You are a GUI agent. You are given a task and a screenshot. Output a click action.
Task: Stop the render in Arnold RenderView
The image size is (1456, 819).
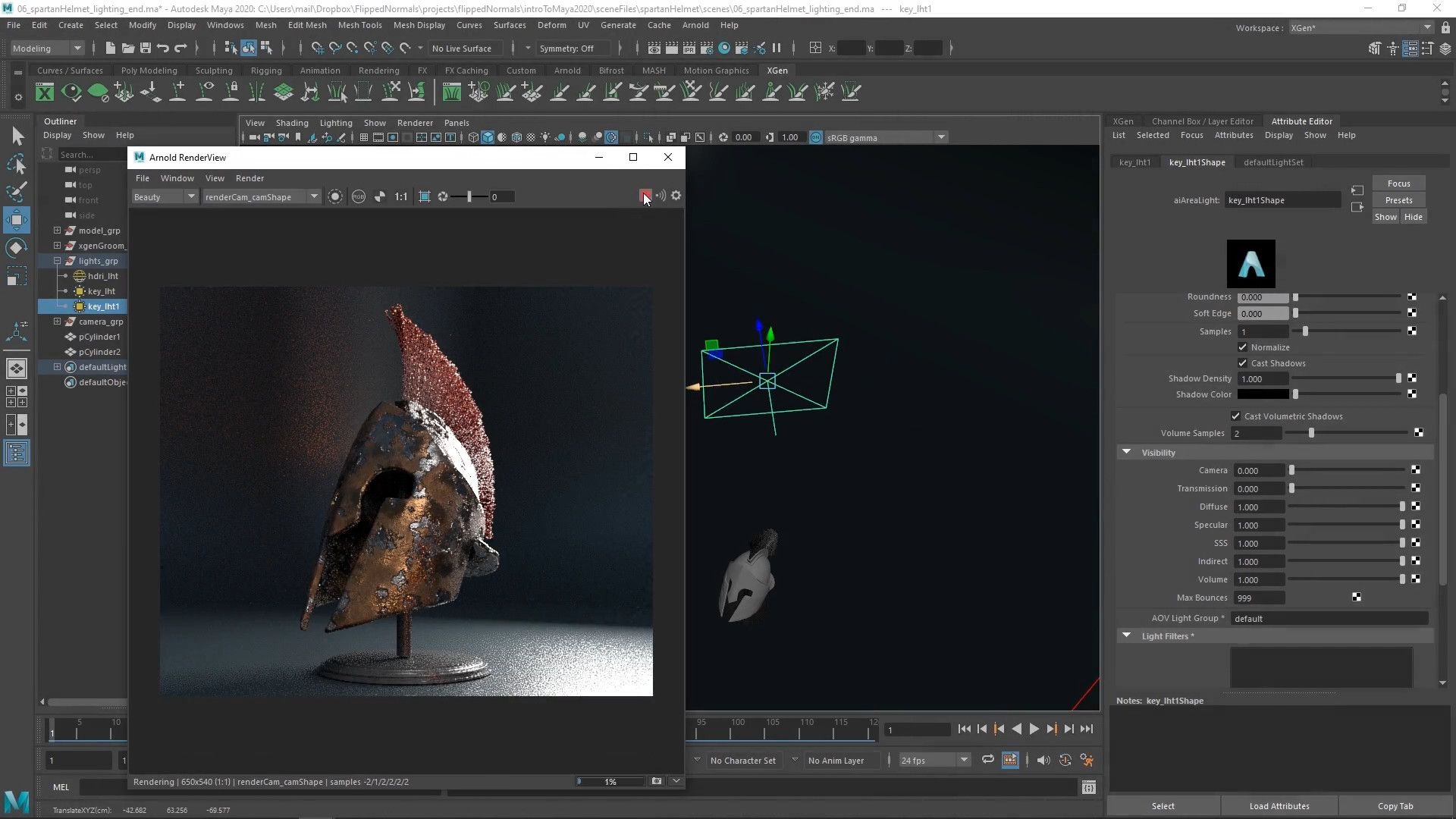tap(645, 196)
